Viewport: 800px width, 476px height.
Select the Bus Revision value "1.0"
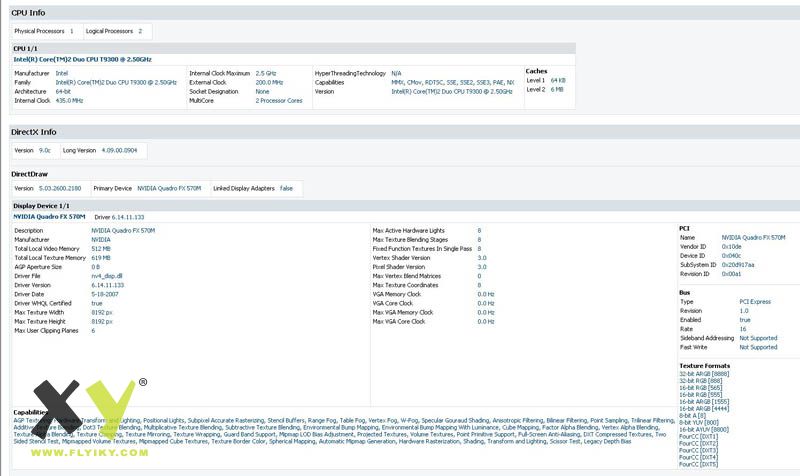744,311
